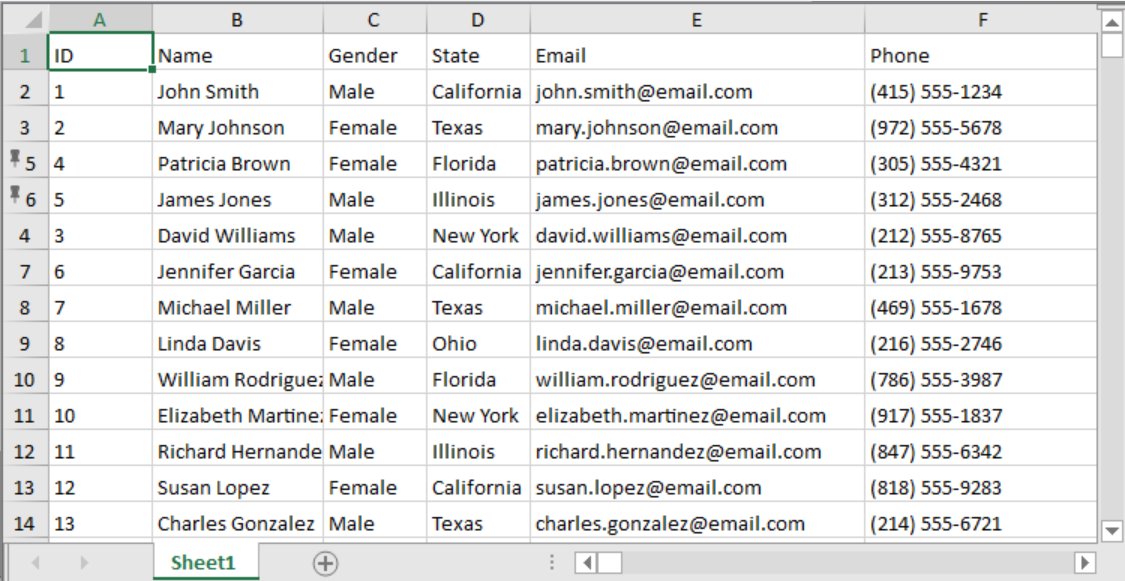
Task: Switch to the Sheet1 tab
Action: 203,563
